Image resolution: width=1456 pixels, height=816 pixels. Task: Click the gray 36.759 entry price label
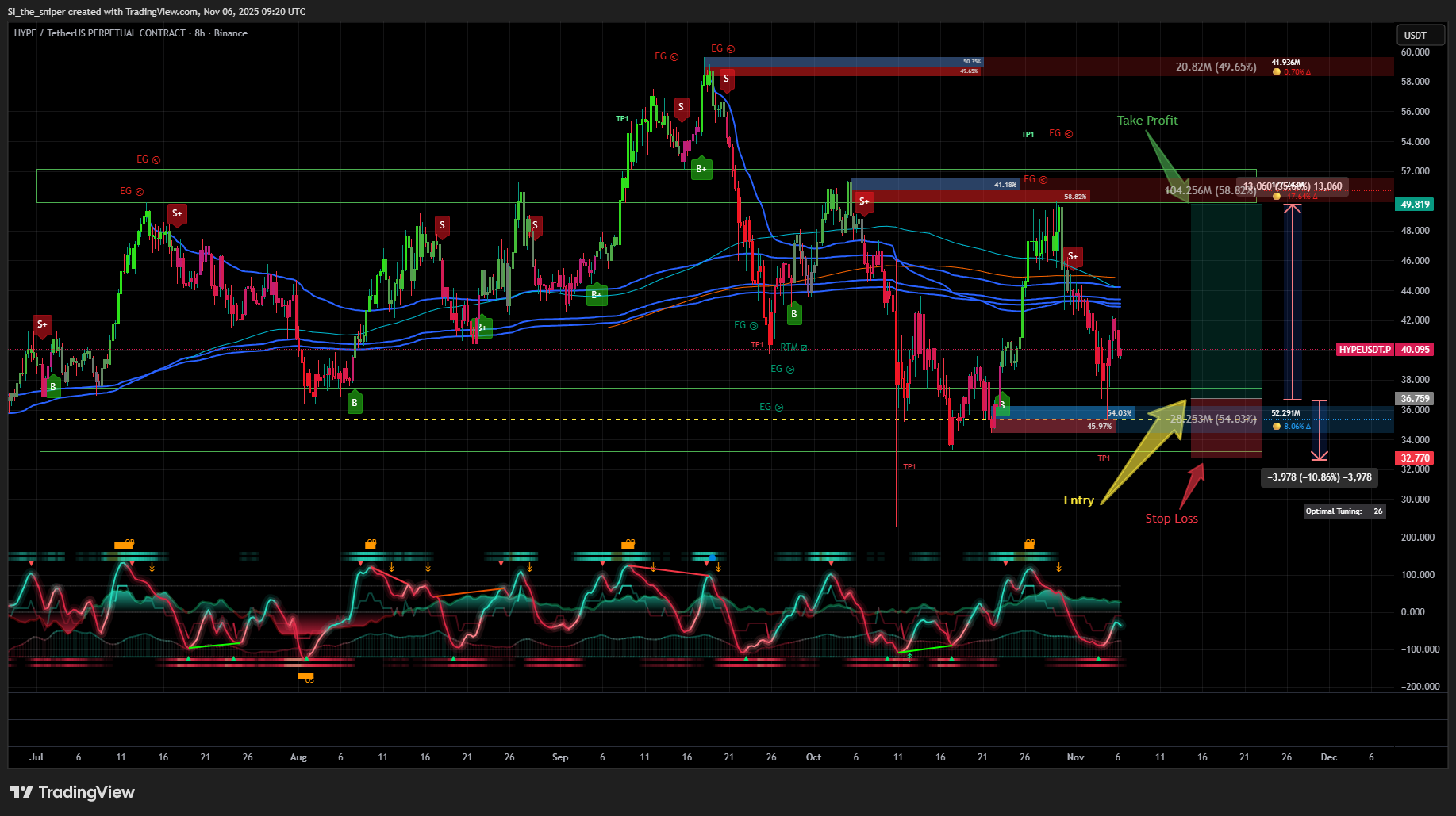click(1415, 399)
